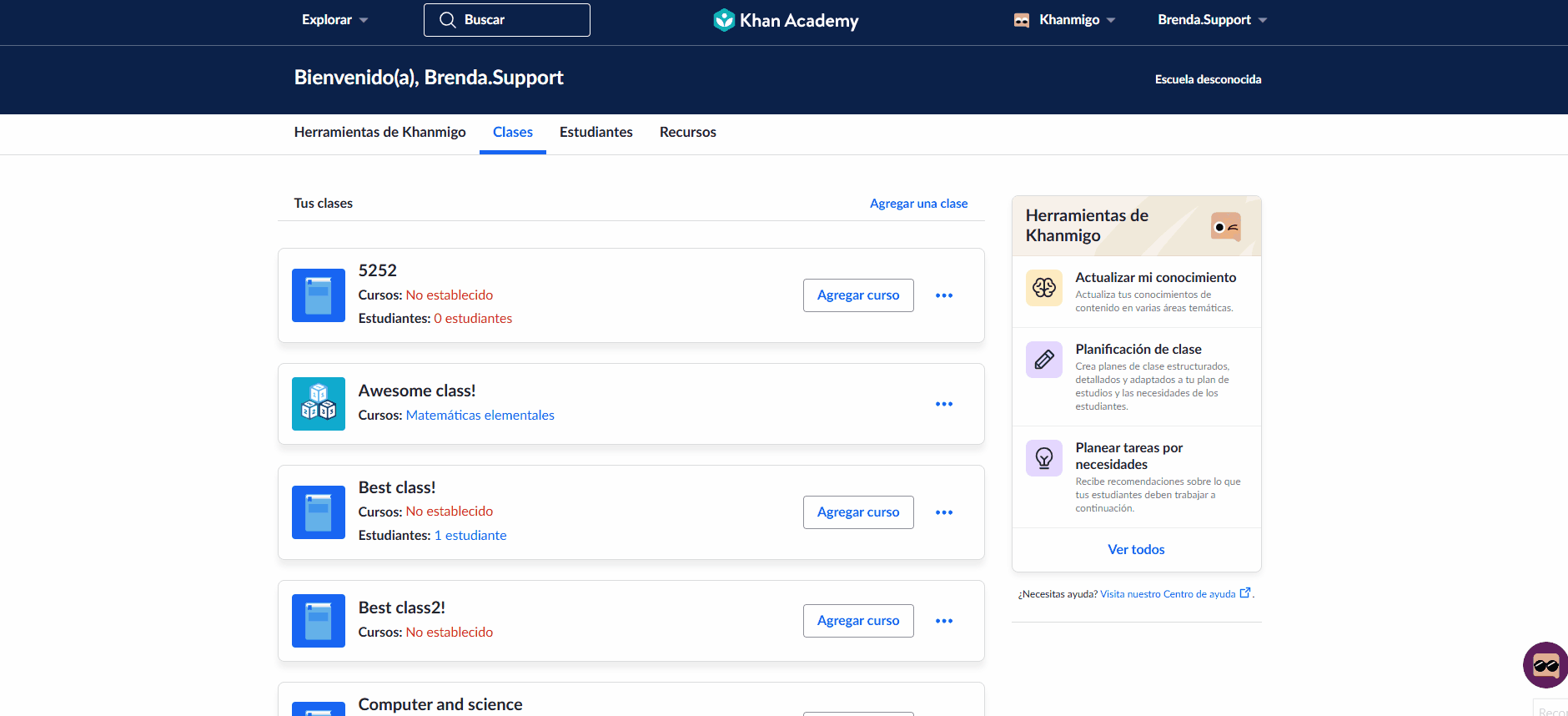Click the Buscar search field
Image resolution: width=1568 pixels, height=716 pixels.
tap(507, 20)
